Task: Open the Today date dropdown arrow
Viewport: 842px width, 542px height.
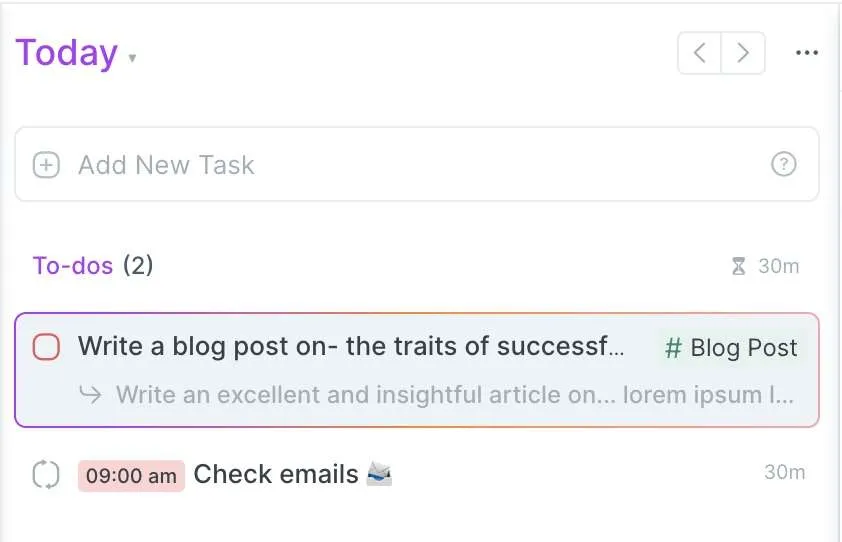Action: coord(132,57)
